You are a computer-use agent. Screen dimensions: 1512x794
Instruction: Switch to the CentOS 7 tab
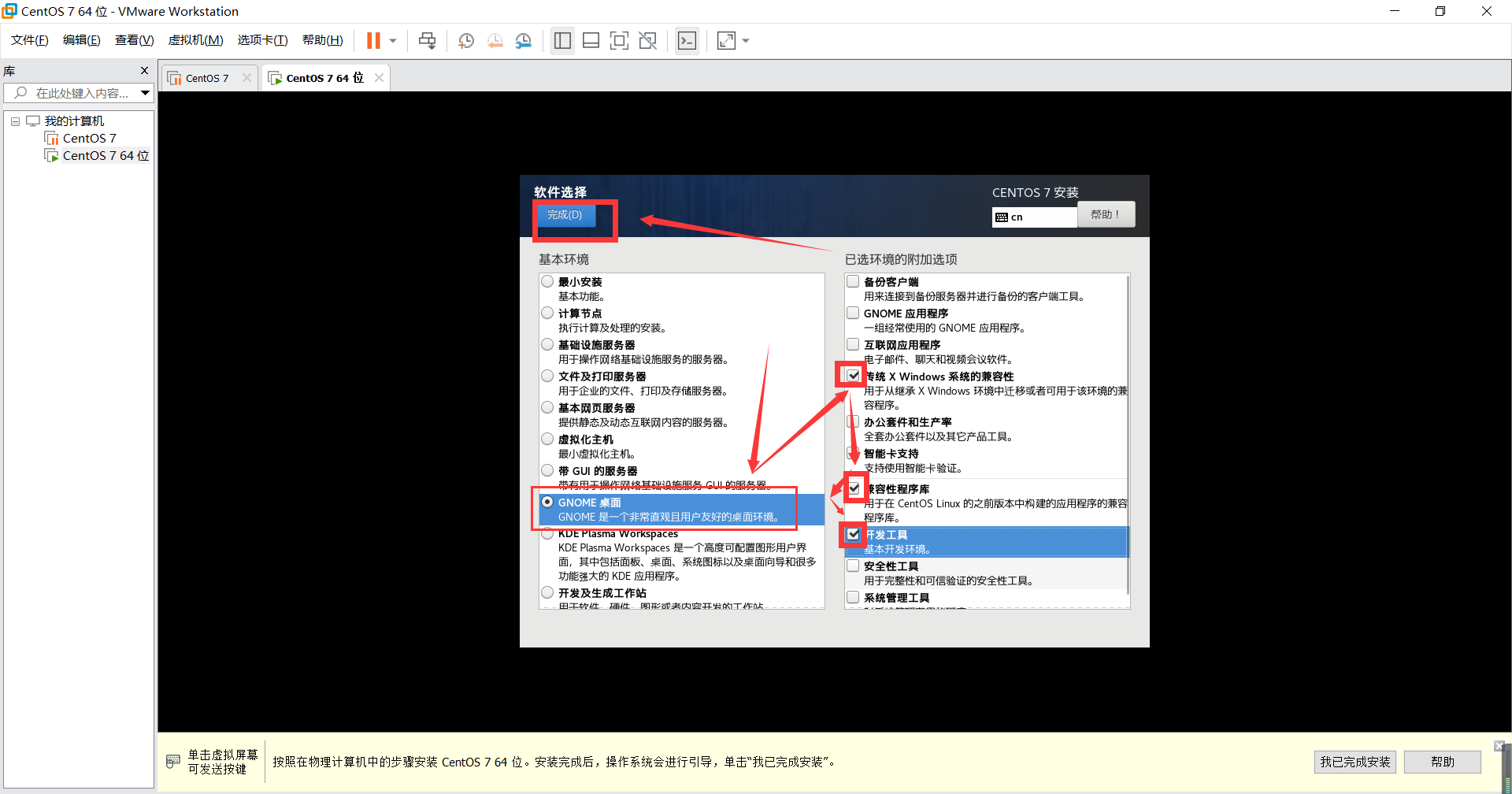pos(207,78)
